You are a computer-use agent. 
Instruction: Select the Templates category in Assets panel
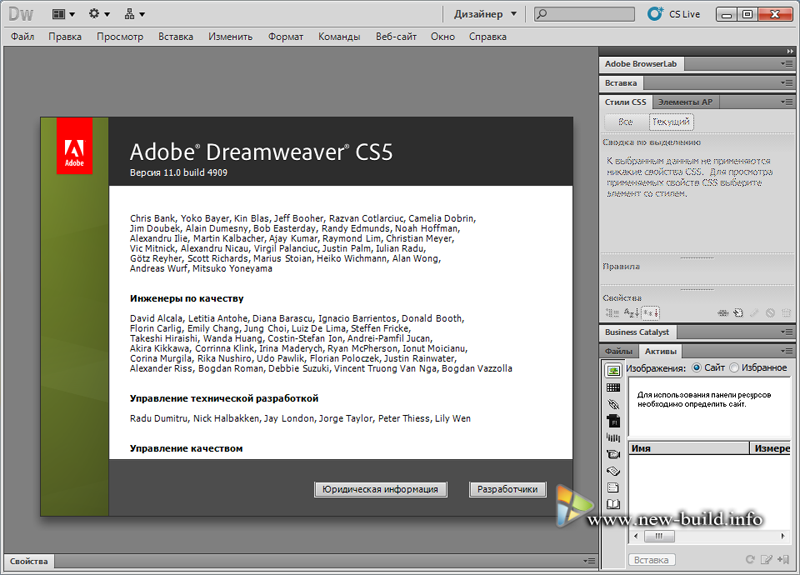coord(613,488)
